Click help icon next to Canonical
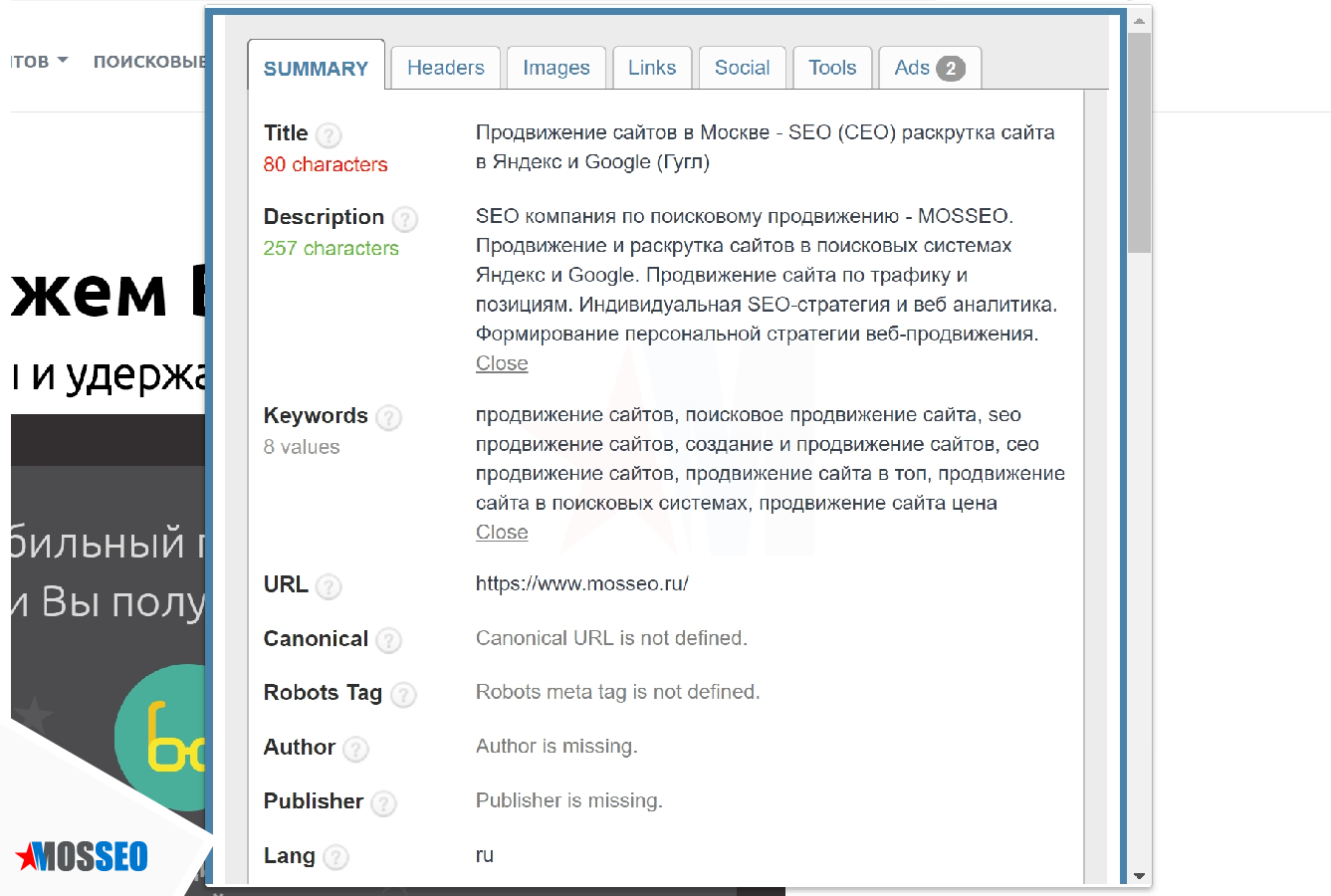Image resolution: width=1331 pixels, height=896 pixels. tap(388, 640)
